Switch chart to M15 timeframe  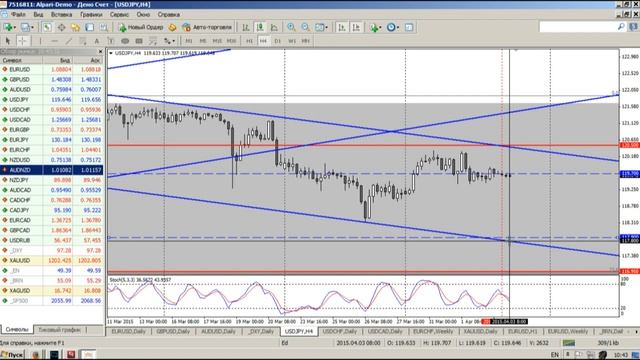pyautogui.click(x=217, y=41)
